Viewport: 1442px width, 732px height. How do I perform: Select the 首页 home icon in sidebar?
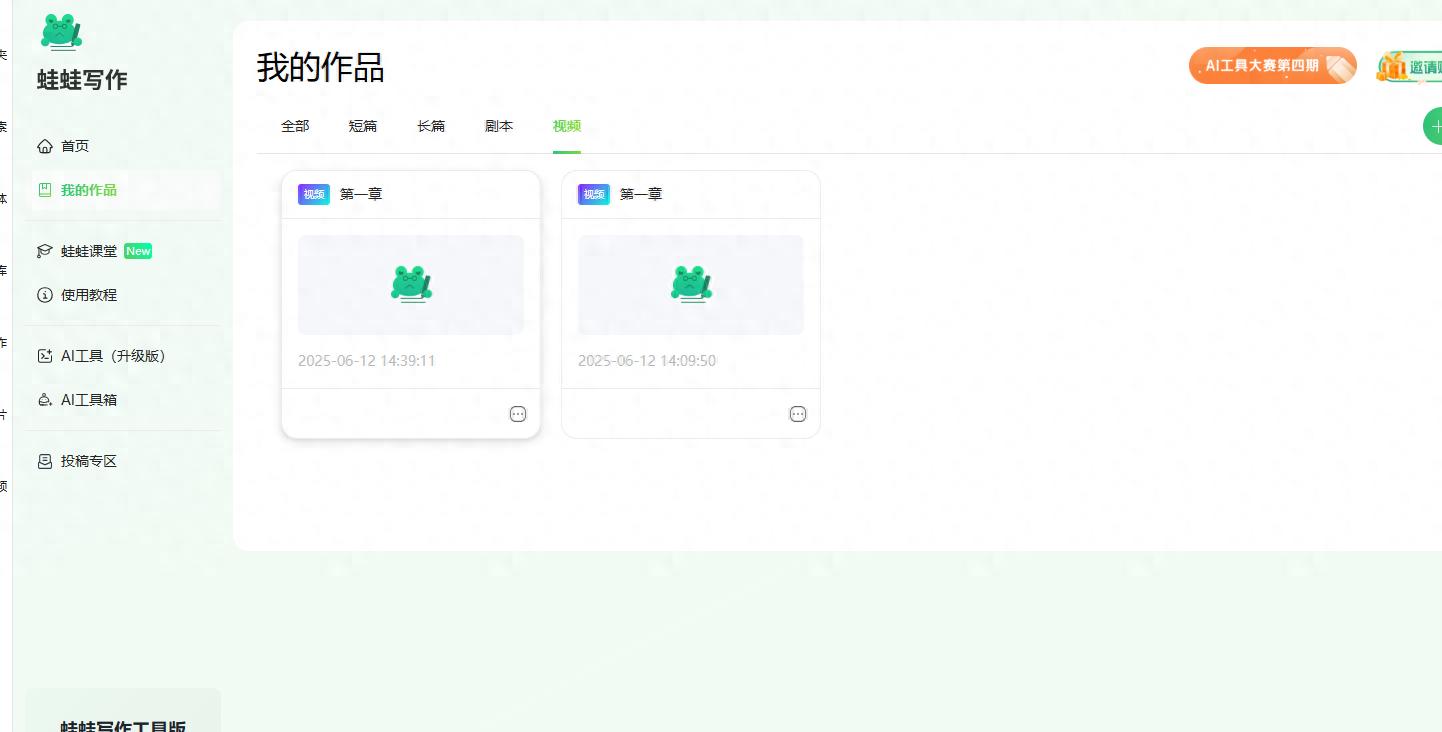click(x=45, y=145)
